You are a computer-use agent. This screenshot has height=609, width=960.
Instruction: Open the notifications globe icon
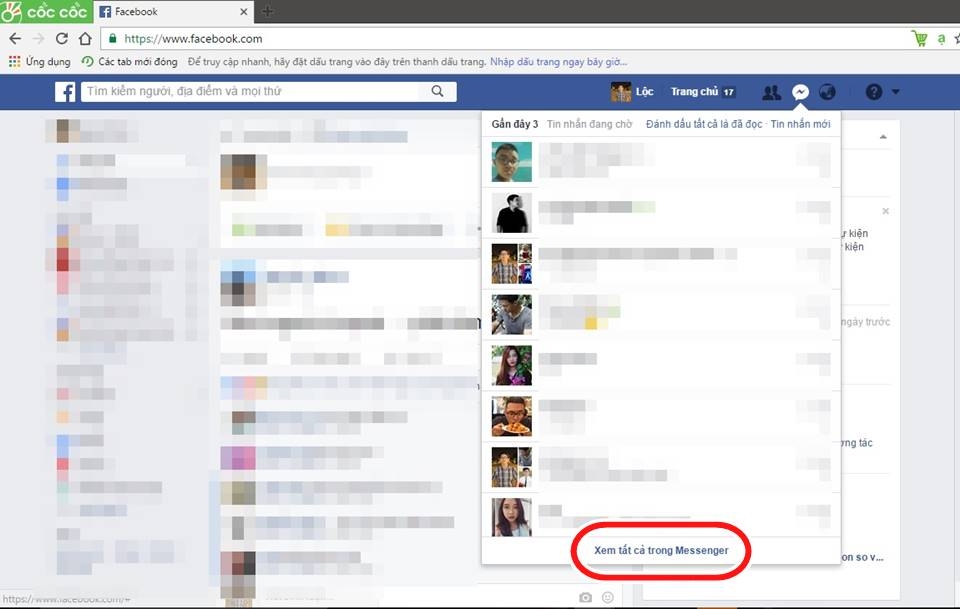coord(827,92)
